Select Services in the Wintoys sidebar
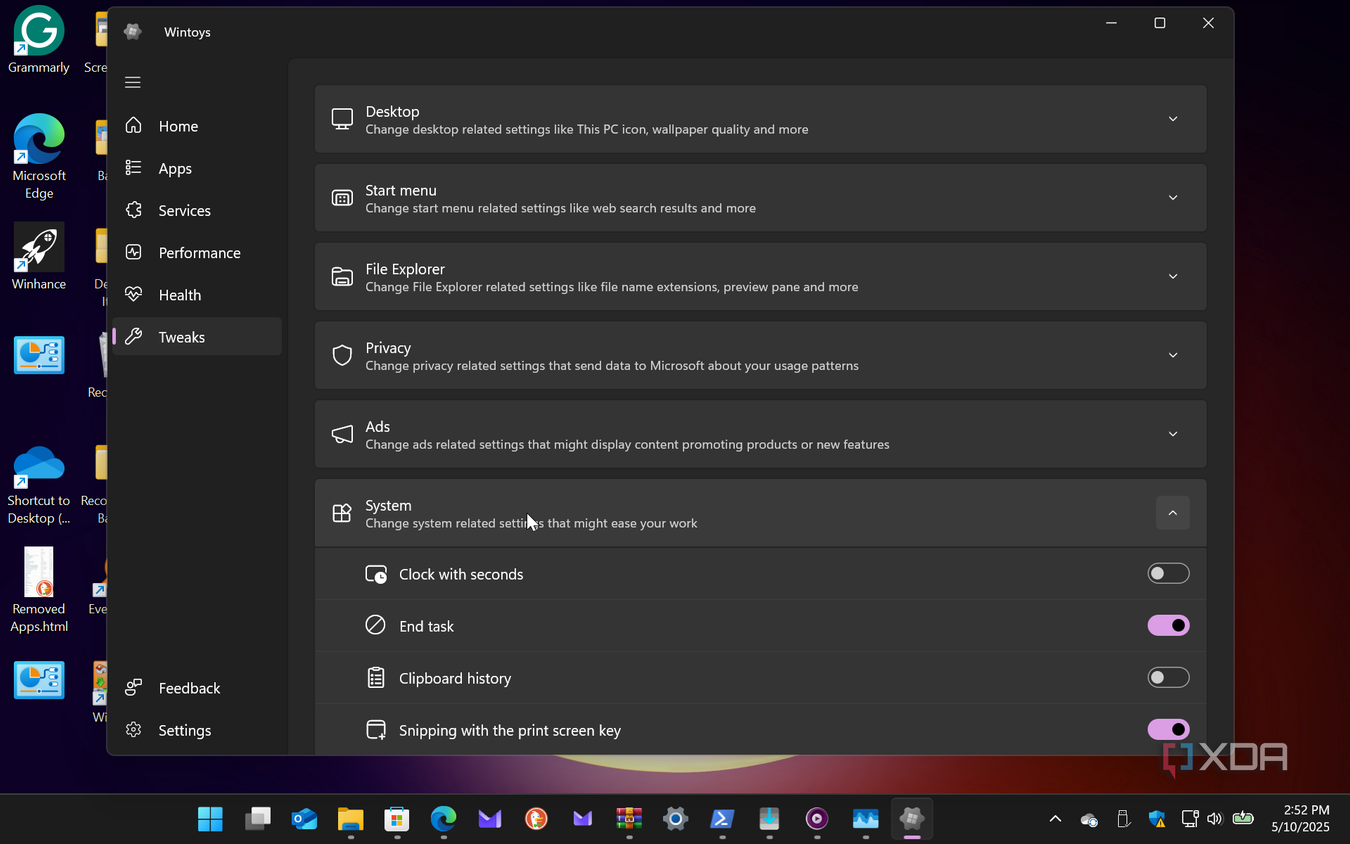This screenshot has height=844, width=1350. pos(197,210)
